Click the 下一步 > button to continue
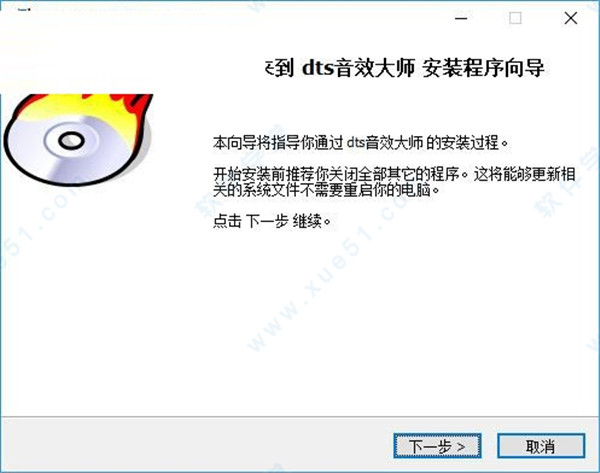Image resolution: width=600 pixels, height=473 pixels. pyautogui.click(x=437, y=445)
